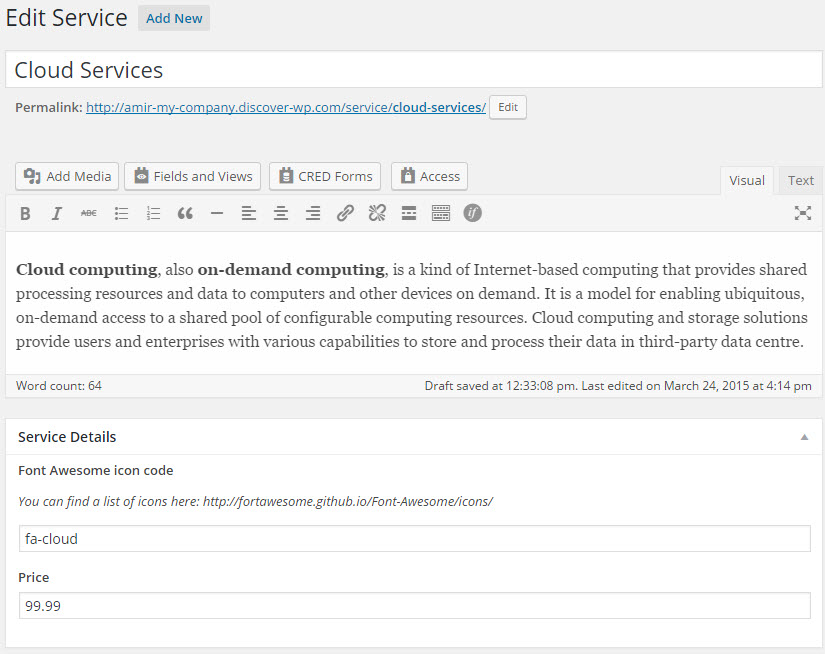Image resolution: width=825 pixels, height=654 pixels.
Task: Enter distraction-free writing mode
Action: coord(802,213)
